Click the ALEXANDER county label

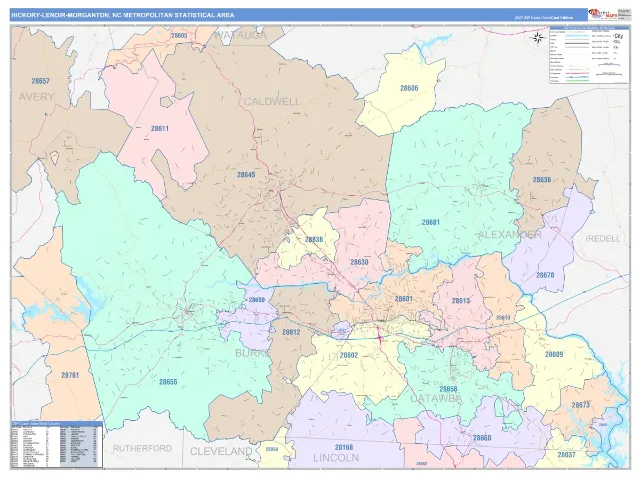click(x=509, y=235)
